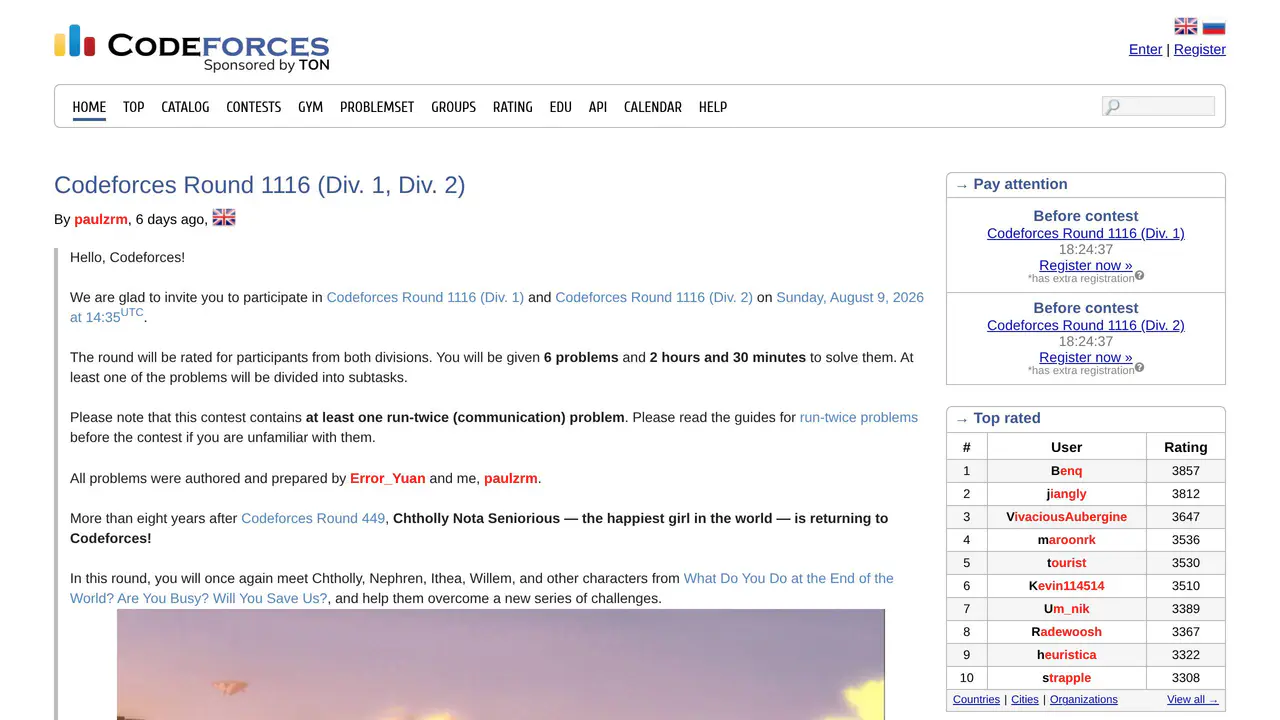The width and height of the screenshot is (1280, 720).
Task: Register now for Round 1116 Div. 1
Action: (1086, 265)
